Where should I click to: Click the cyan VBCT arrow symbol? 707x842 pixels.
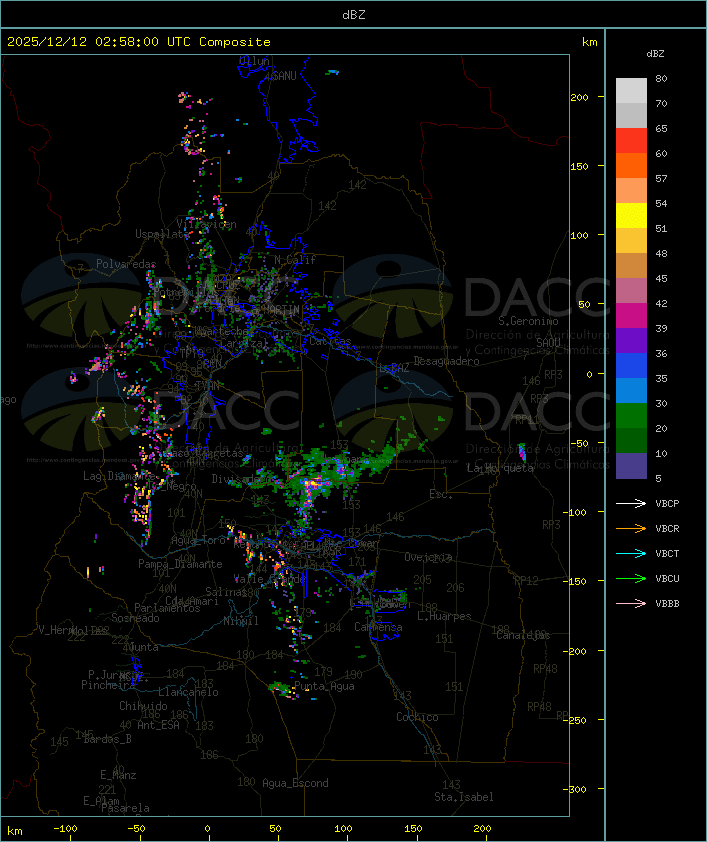tap(631, 553)
